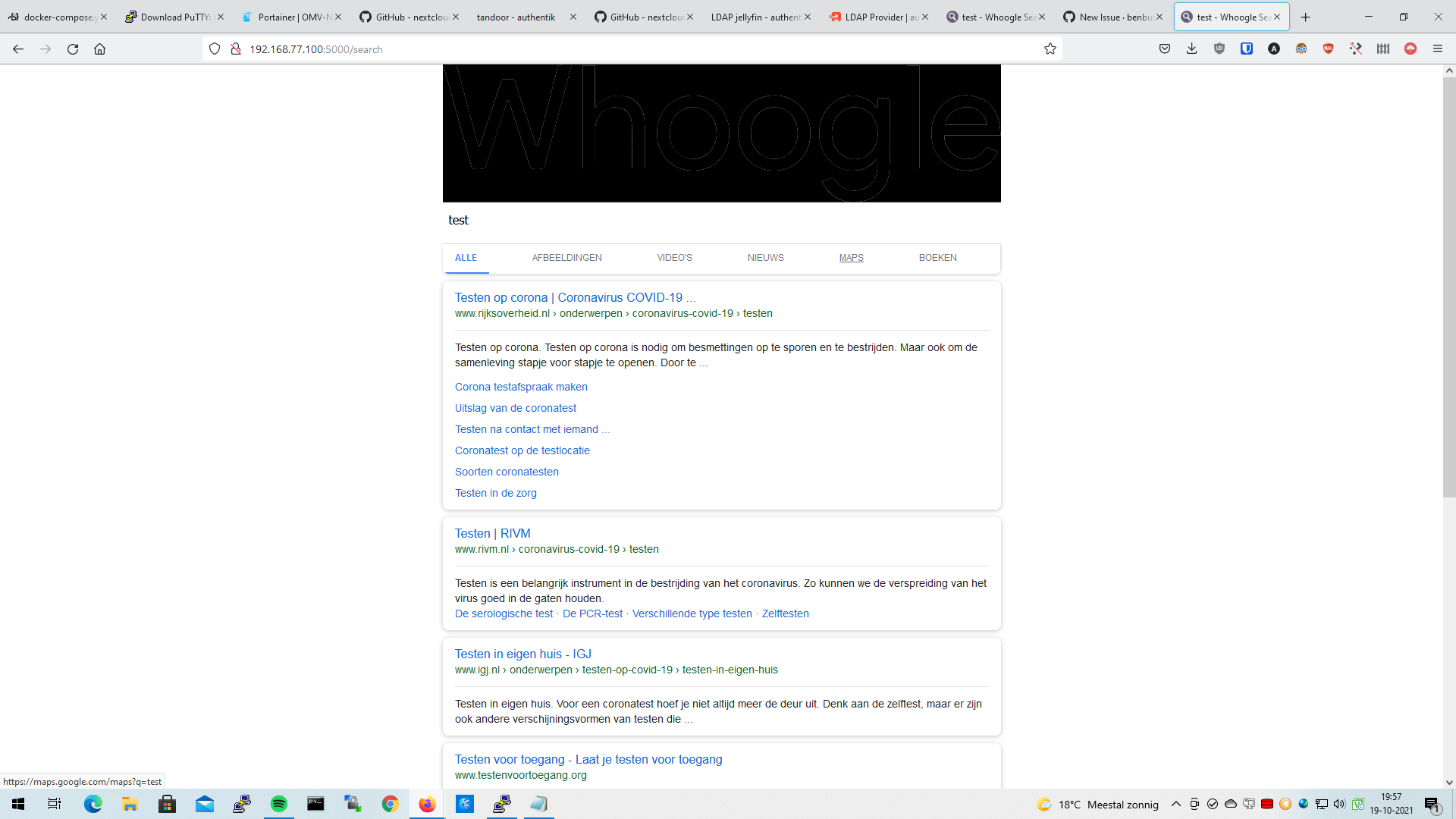The width and height of the screenshot is (1456, 819).
Task: Switch to the AFBEELDINGEN results tab
Action: (x=566, y=258)
